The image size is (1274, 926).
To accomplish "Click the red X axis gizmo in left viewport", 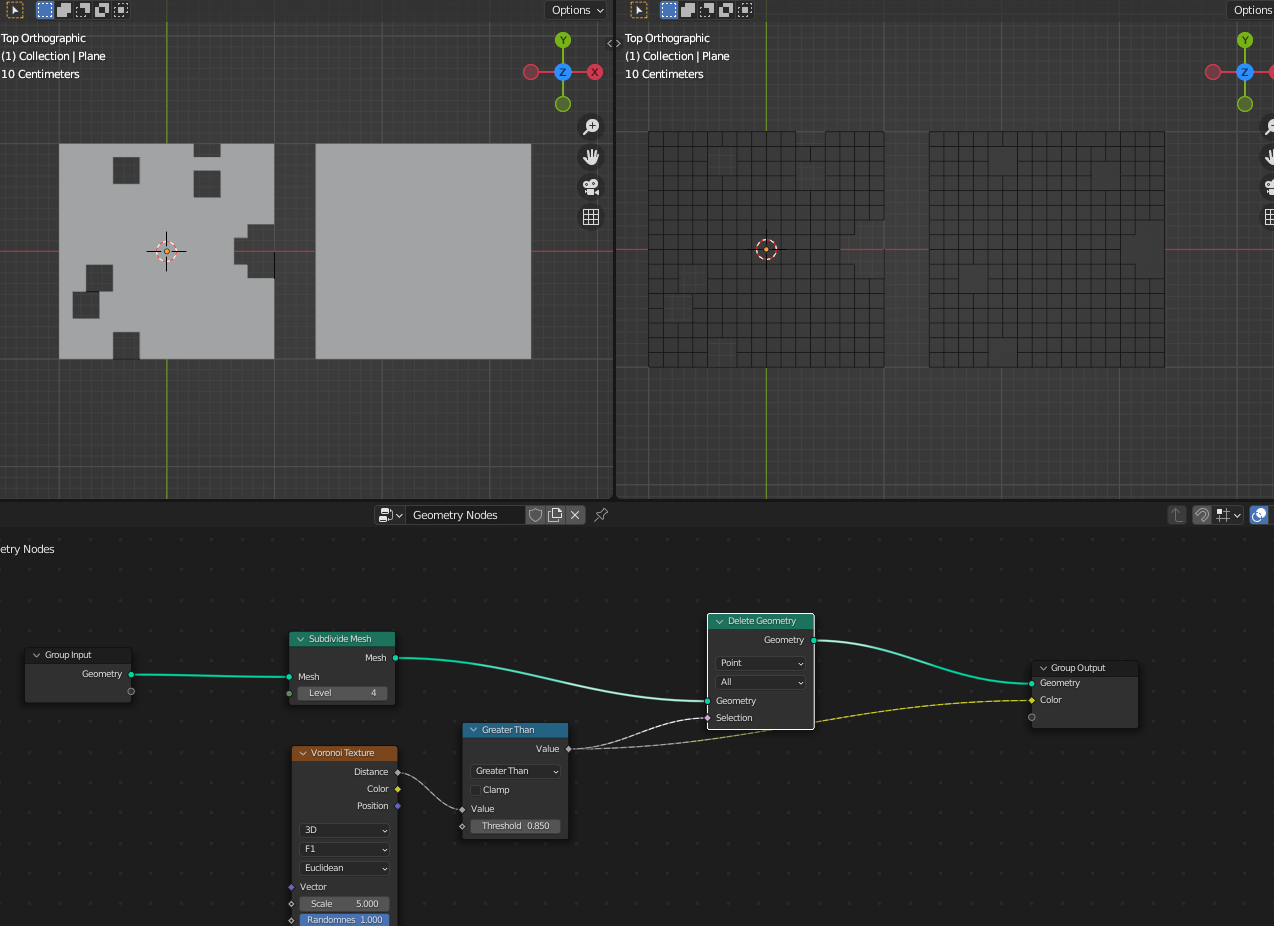I will 595,72.
